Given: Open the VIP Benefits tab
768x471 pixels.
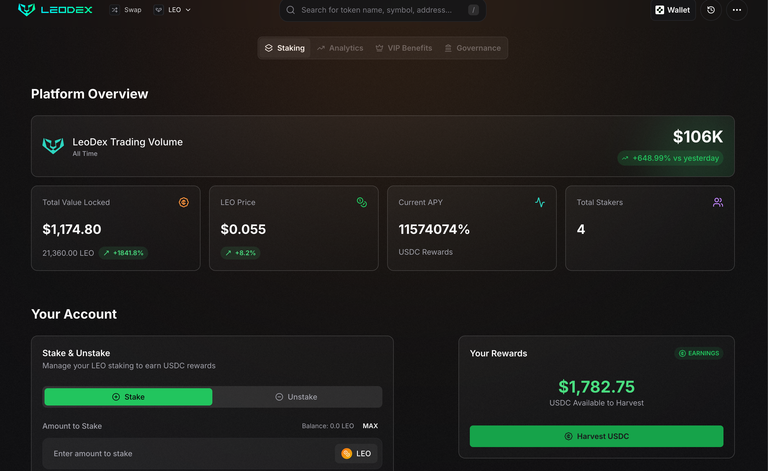Looking at the screenshot, I should 404,48.
